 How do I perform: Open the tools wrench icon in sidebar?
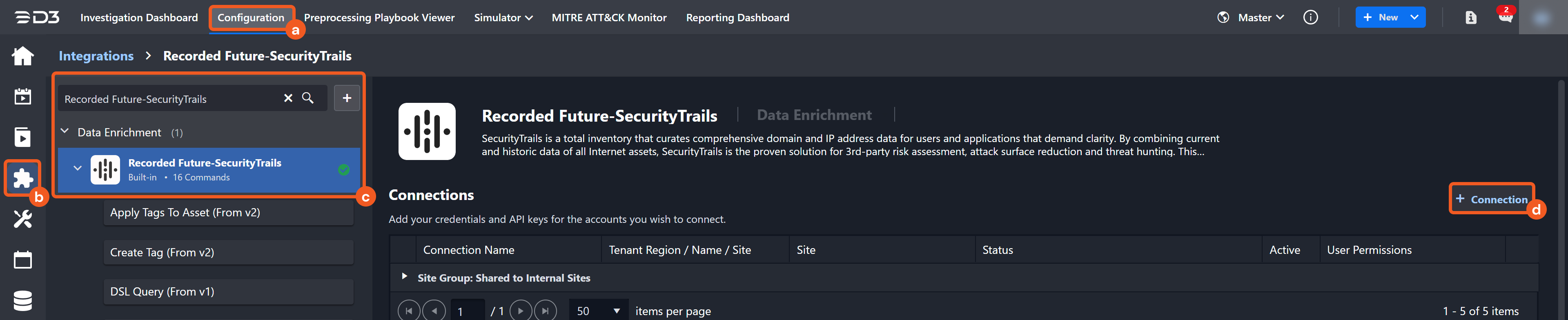[x=22, y=219]
